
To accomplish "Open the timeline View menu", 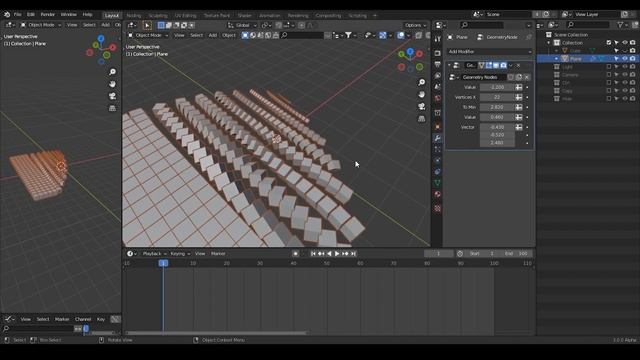I will click(x=200, y=253).
